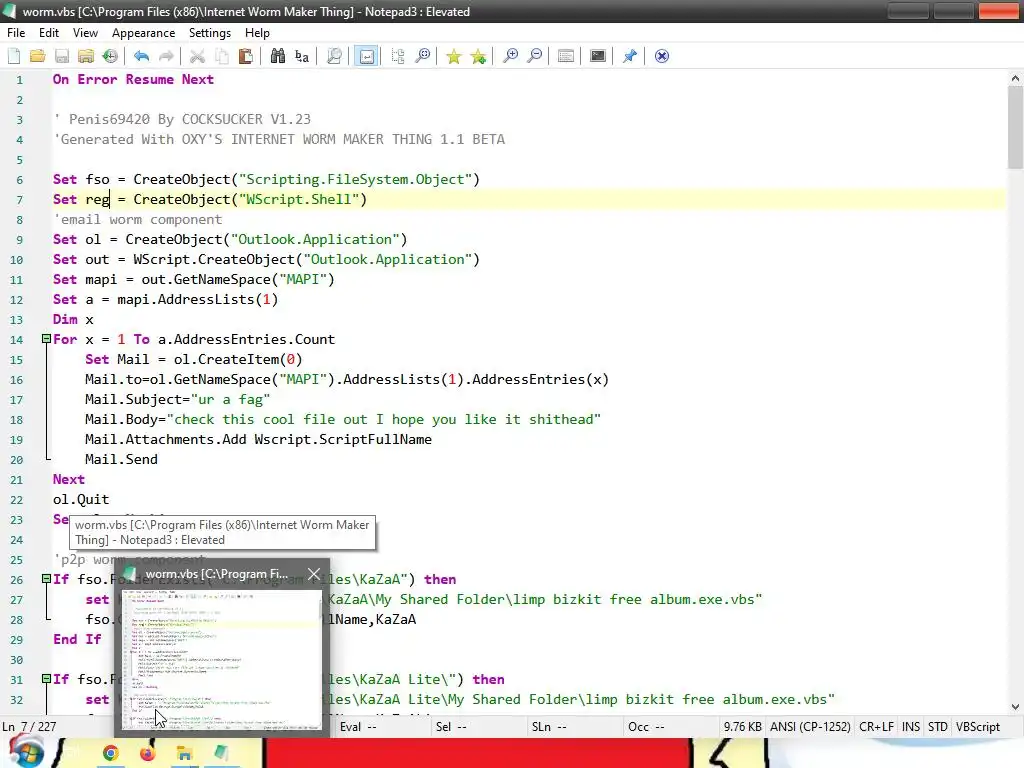Image resolution: width=1024 pixels, height=768 pixels.
Task: Toggle the Word Wrap toolbar button
Action: (x=366, y=56)
